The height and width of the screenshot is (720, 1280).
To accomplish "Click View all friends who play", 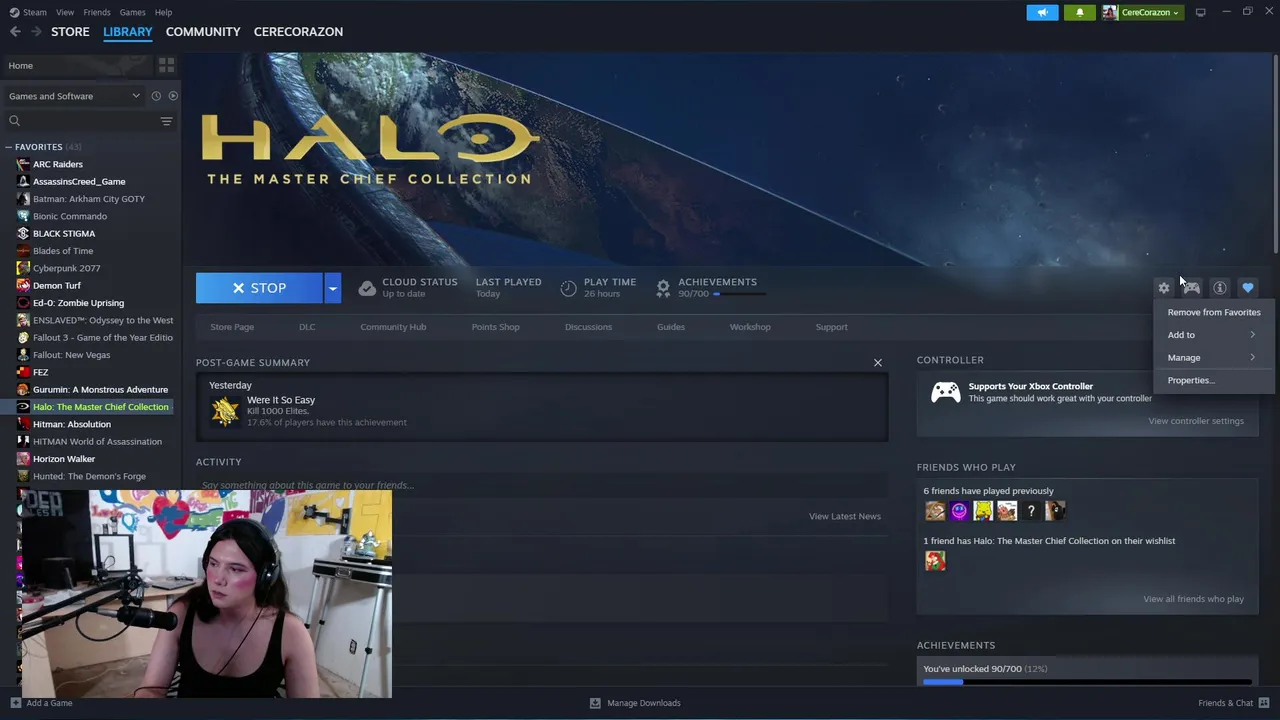I will (1194, 599).
